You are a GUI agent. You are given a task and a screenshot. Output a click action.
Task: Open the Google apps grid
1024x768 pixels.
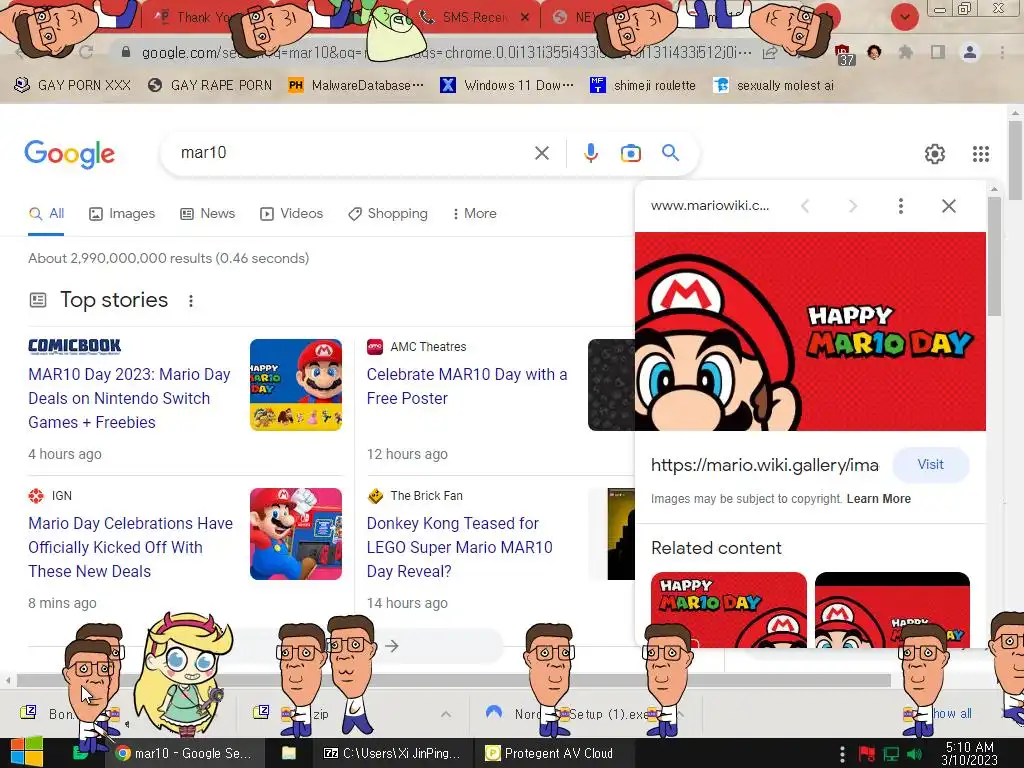[980, 153]
